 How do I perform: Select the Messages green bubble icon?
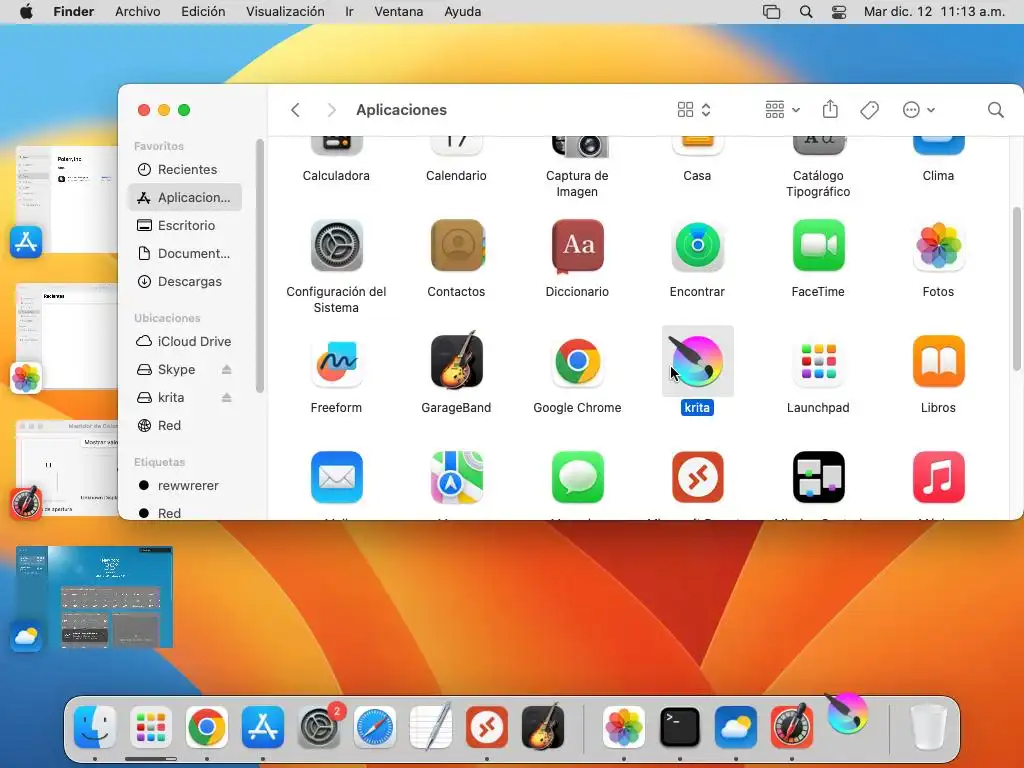click(577, 477)
